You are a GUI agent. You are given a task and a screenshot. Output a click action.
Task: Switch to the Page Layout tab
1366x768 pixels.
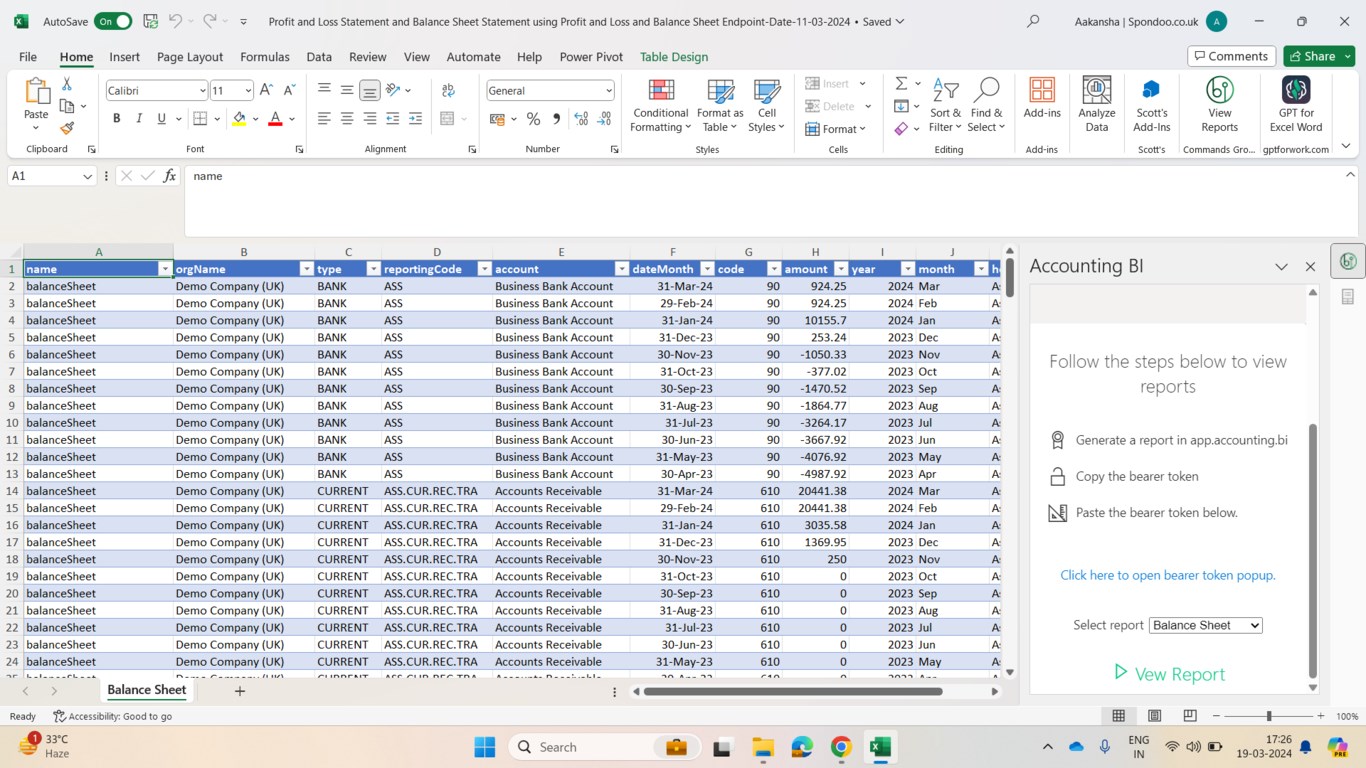pyautogui.click(x=190, y=57)
